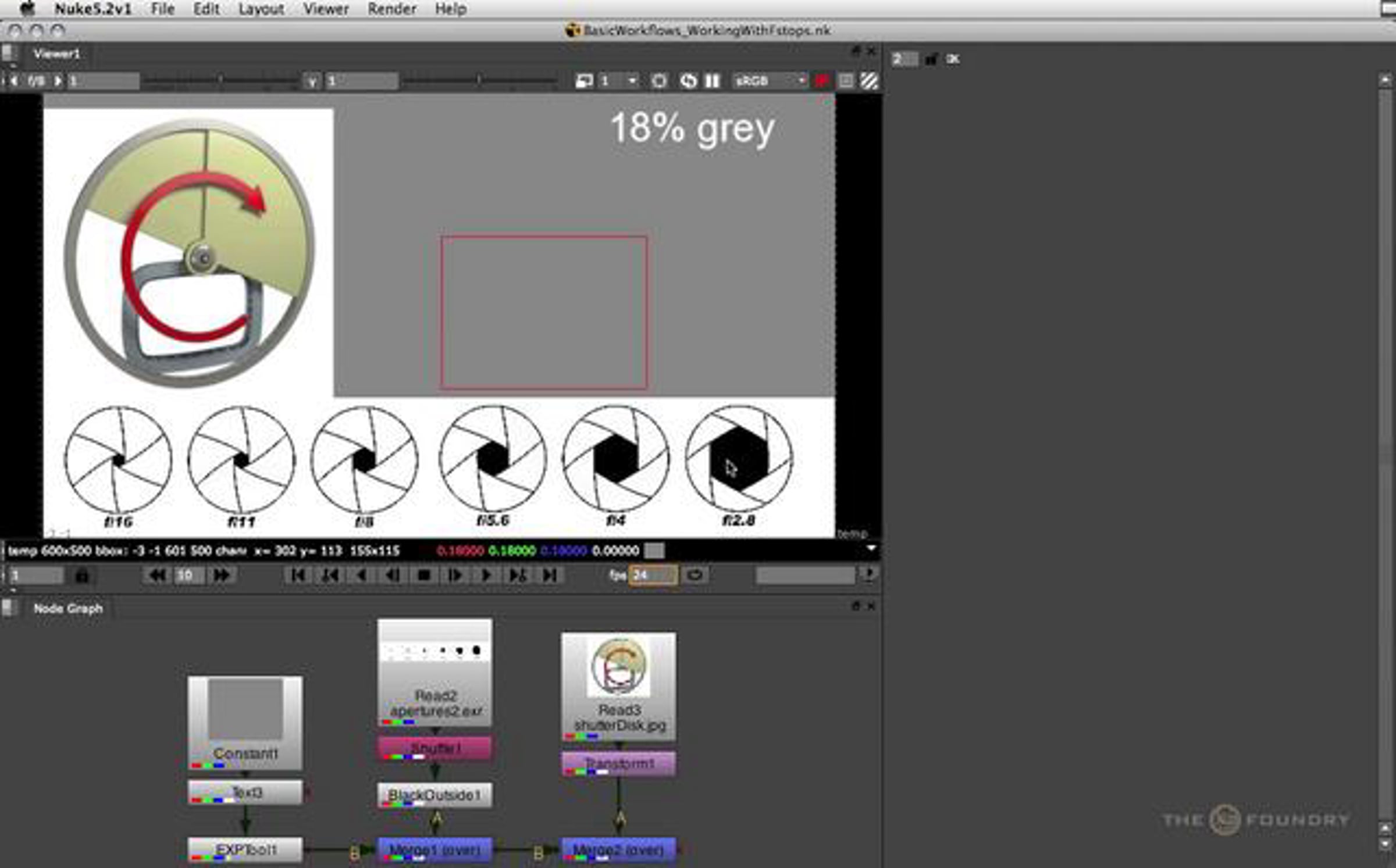1396x868 pixels.
Task: Open the Viewer pane content menu icon
Action: coord(8,54)
